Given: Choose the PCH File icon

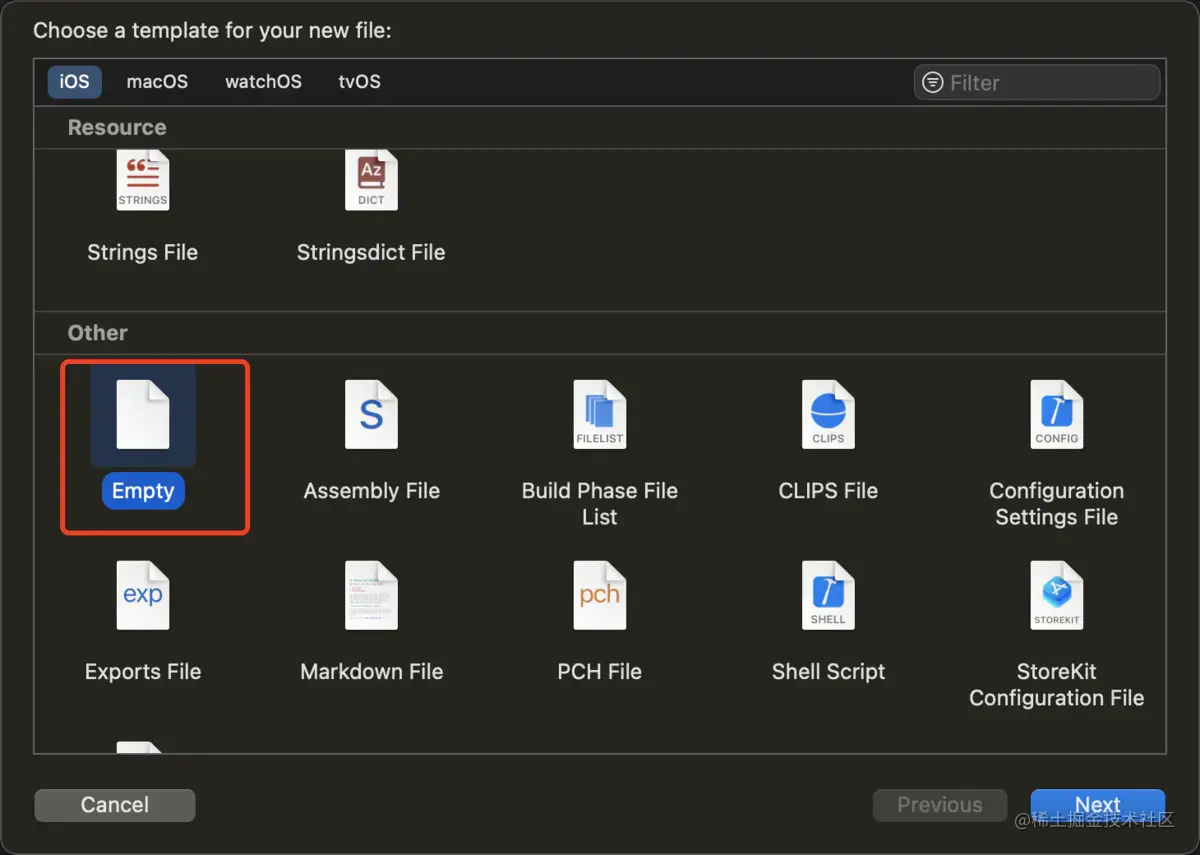Looking at the screenshot, I should (599, 595).
